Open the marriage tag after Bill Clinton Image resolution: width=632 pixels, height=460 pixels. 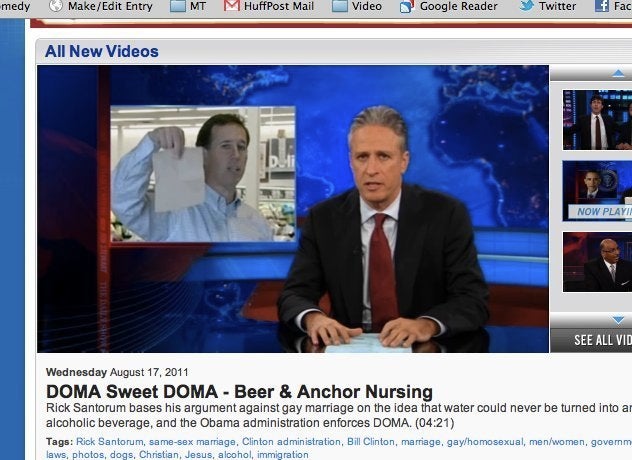pyautogui.click(x=421, y=442)
